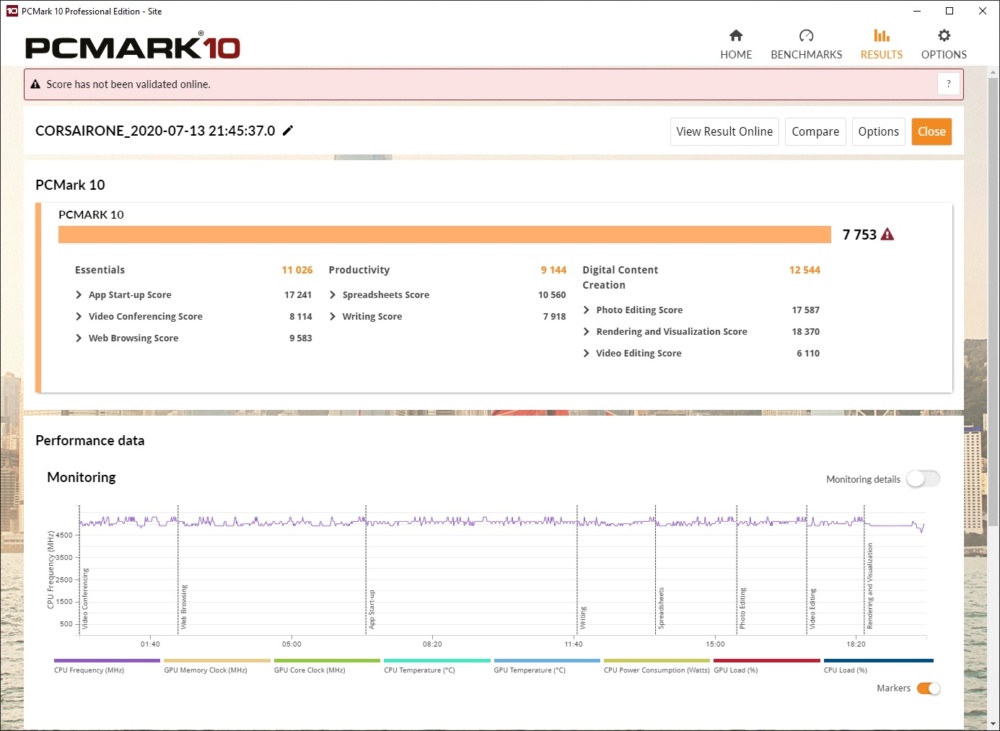Screen dimensions: 1000x731
Task: Click the Compare button
Action: [x=815, y=131]
